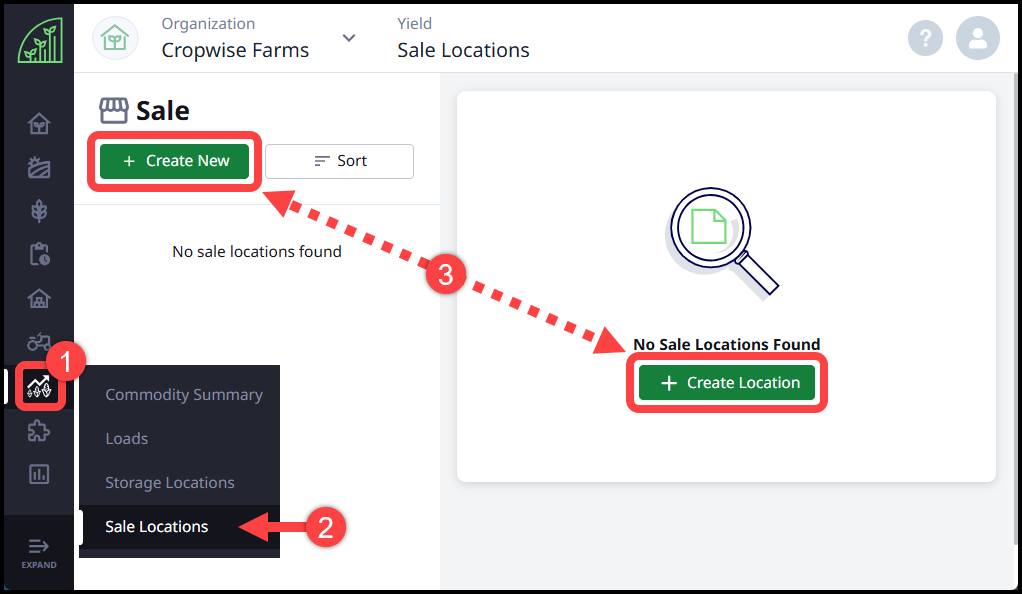Select Storage Locations menu item
Viewport: 1022px width, 594px height.
(x=169, y=483)
